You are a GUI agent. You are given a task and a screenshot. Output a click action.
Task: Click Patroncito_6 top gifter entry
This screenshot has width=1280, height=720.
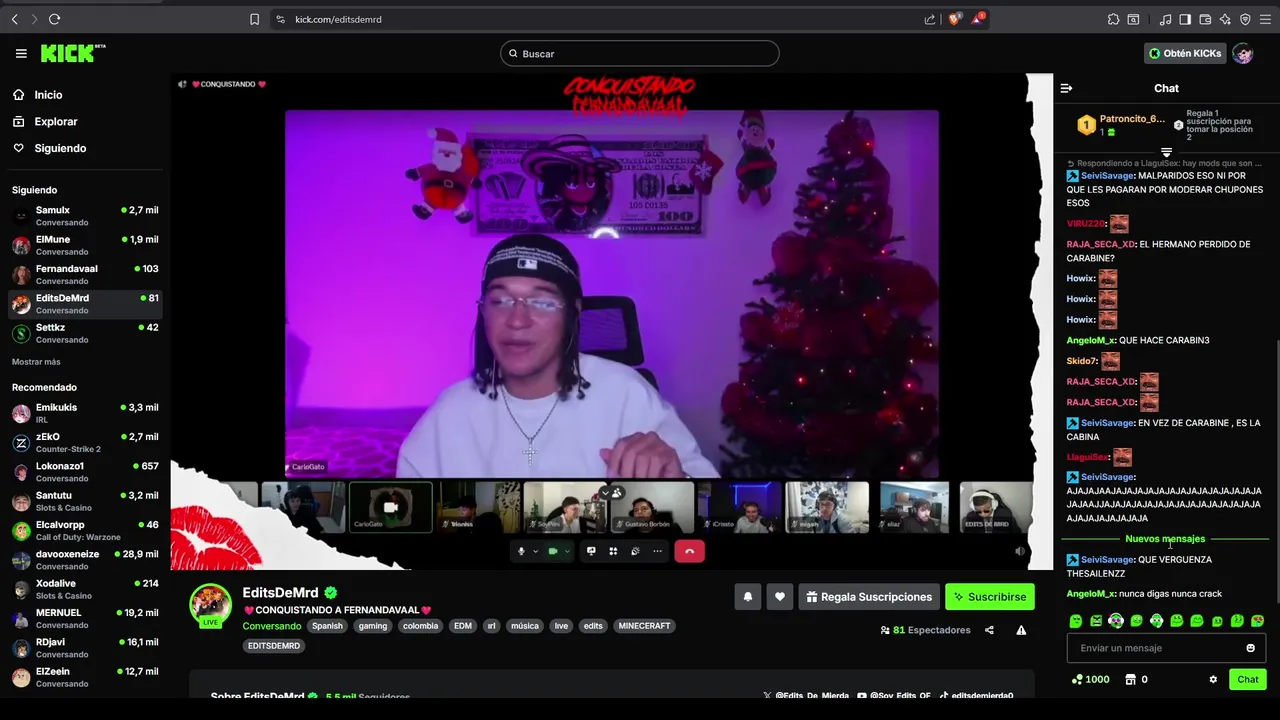click(x=1120, y=125)
